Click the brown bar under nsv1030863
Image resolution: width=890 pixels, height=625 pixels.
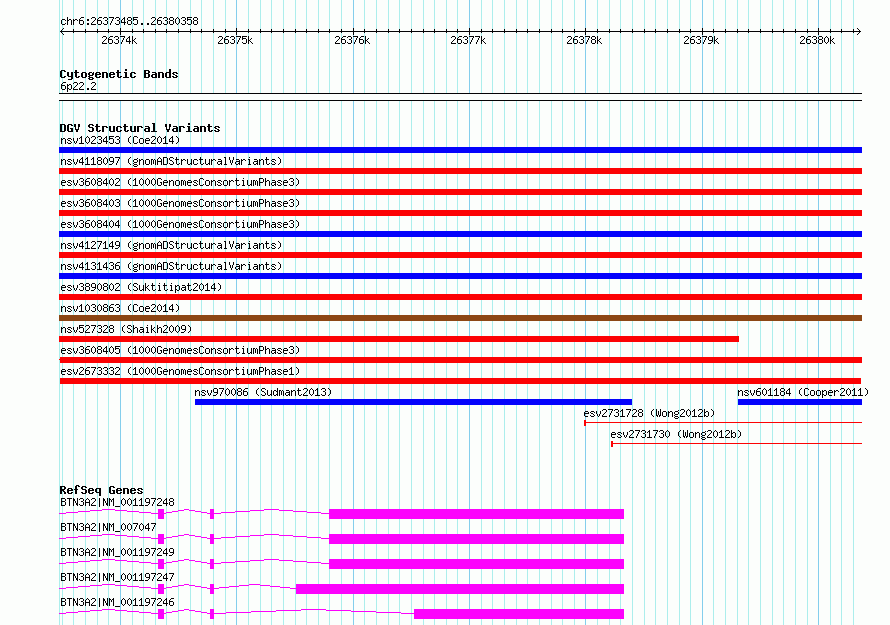coord(460,318)
